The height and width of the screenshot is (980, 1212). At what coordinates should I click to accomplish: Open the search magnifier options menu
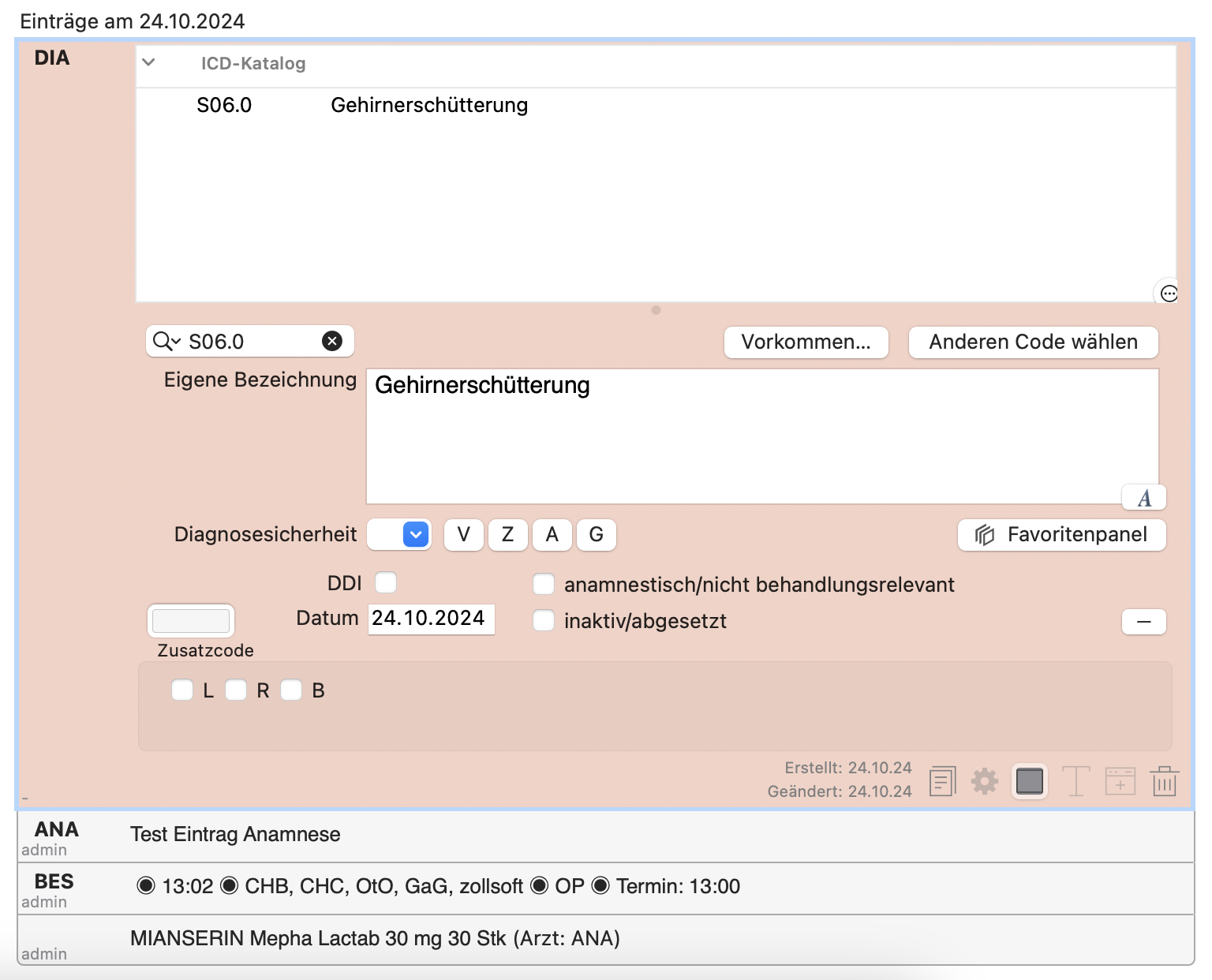click(x=166, y=341)
